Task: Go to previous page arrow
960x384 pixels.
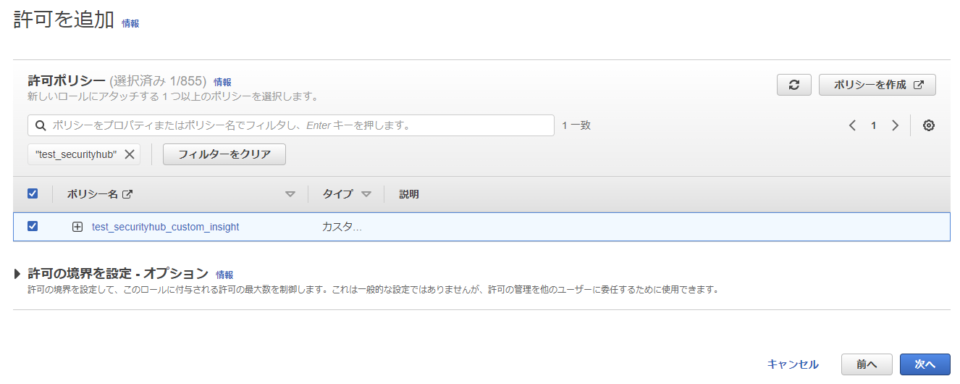Action: tap(852, 126)
